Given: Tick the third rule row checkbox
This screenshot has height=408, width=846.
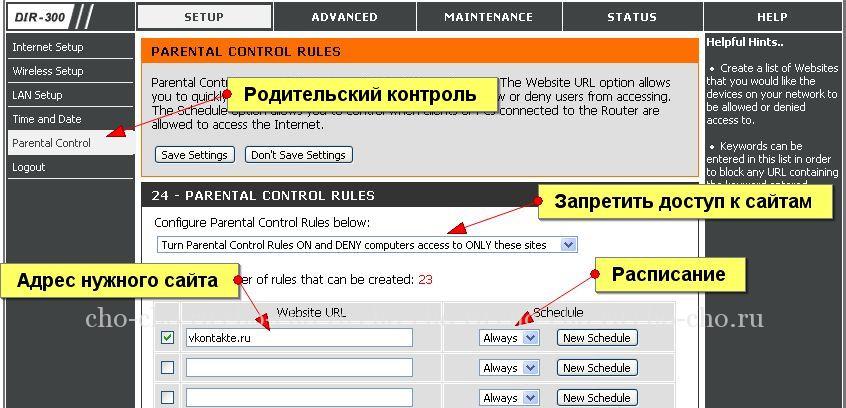Looking at the screenshot, I should click(x=167, y=397).
